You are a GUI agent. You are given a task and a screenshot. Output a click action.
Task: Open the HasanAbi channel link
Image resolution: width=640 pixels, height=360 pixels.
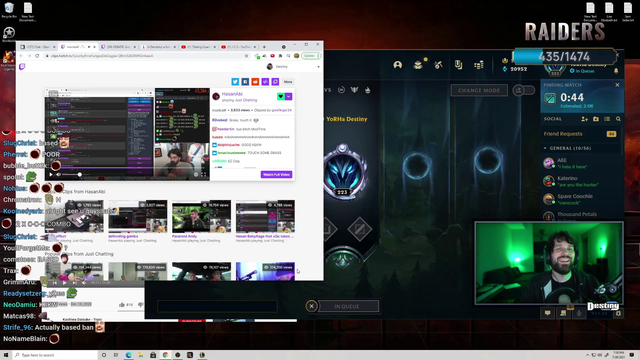(x=232, y=94)
